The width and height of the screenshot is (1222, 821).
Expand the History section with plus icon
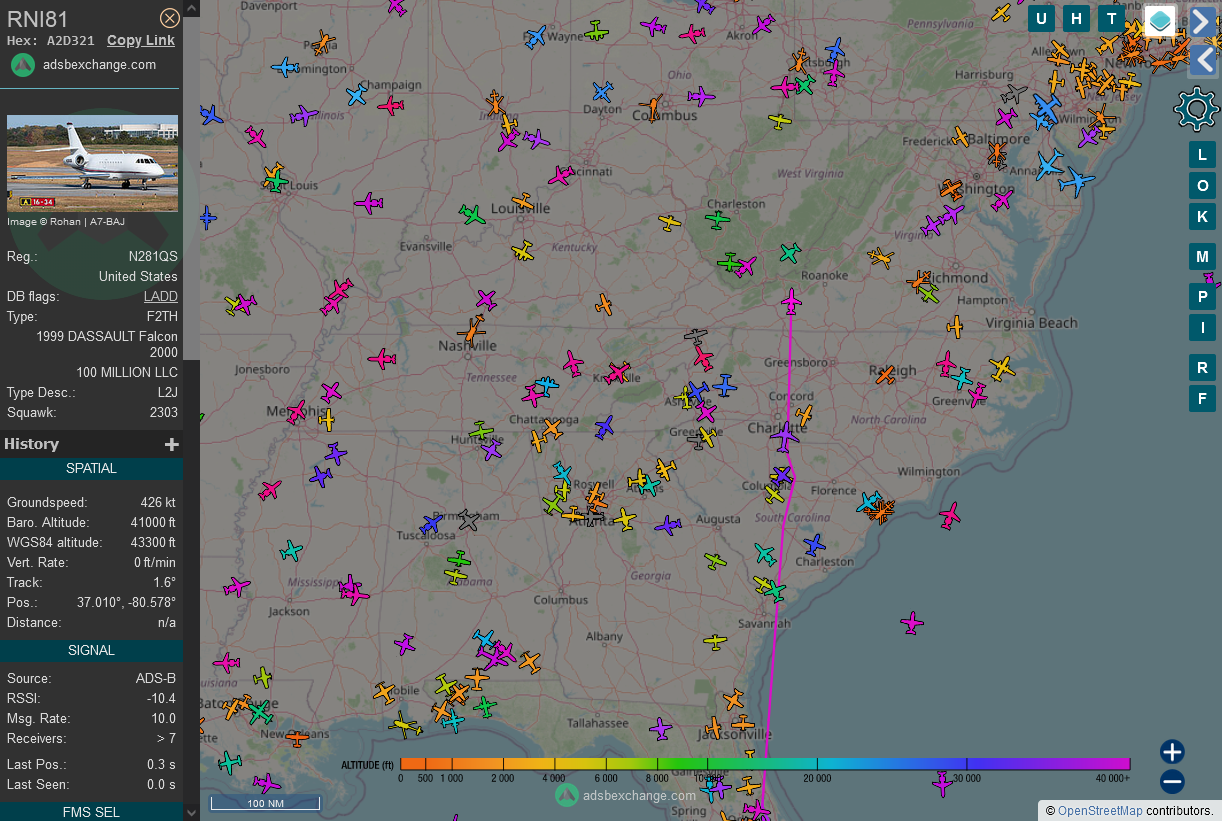pos(172,444)
